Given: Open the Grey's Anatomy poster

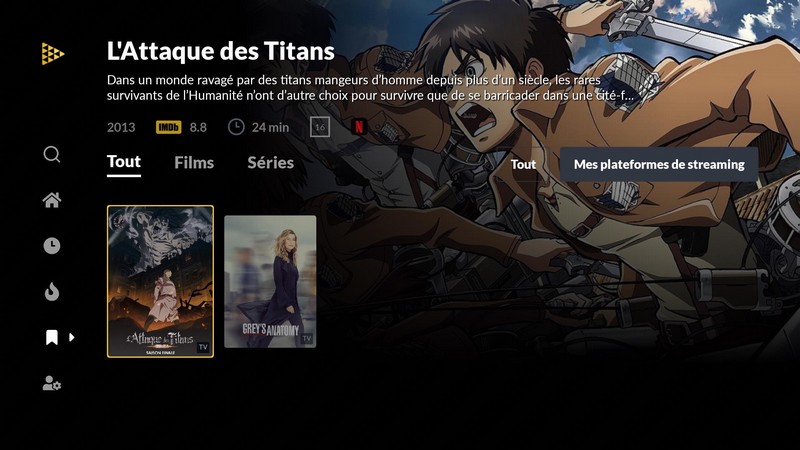Looking at the screenshot, I should (270, 282).
